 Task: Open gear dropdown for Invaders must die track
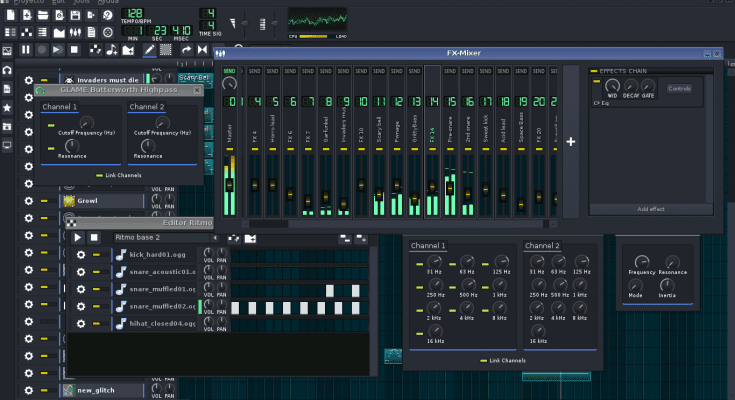(x=29, y=80)
